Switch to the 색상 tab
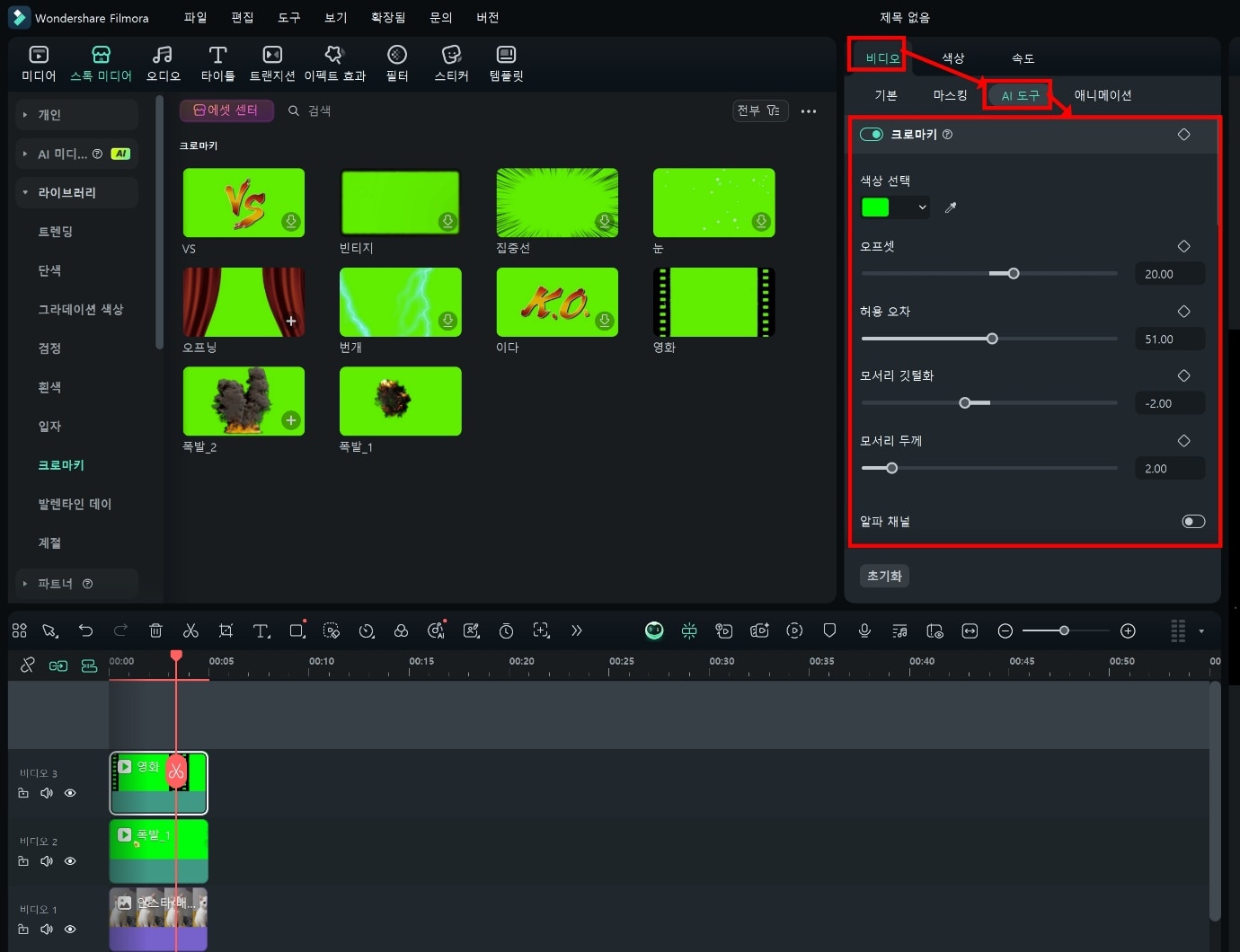The image size is (1240, 952). pyautogui.click(x=952, y=58)
